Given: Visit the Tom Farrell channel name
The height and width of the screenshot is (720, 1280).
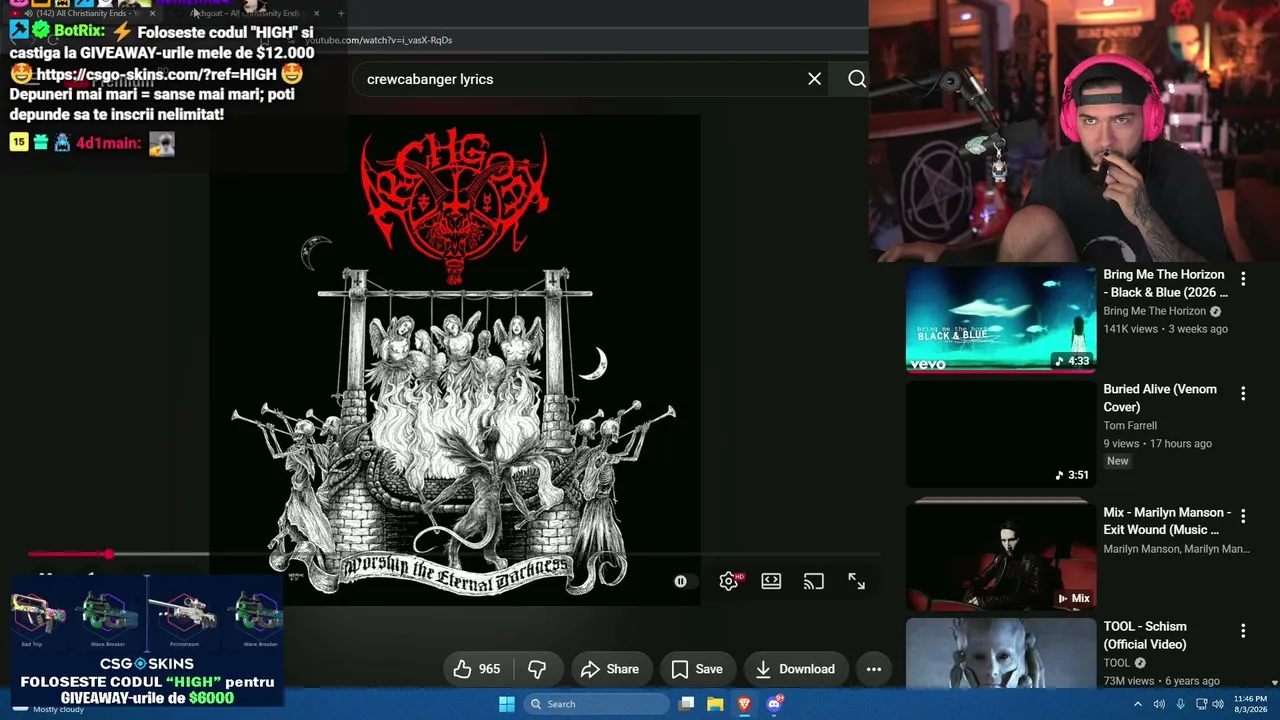Looking at the screenshot, I should pyautogui.click(x=1130, y=426).
